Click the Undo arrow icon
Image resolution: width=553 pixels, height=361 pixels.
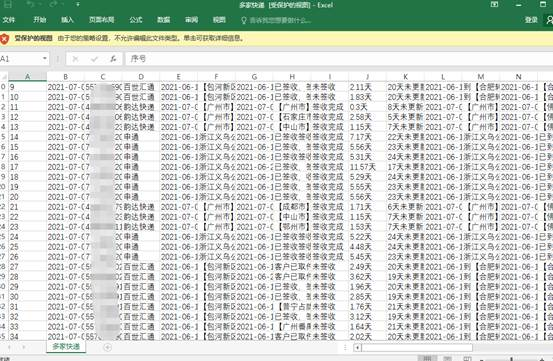[31, 5]
